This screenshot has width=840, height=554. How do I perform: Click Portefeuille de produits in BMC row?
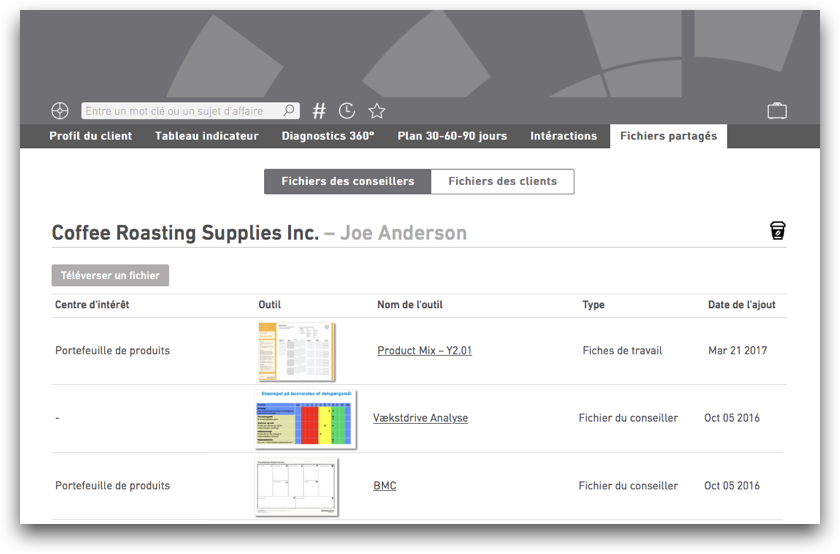point(112,485)
